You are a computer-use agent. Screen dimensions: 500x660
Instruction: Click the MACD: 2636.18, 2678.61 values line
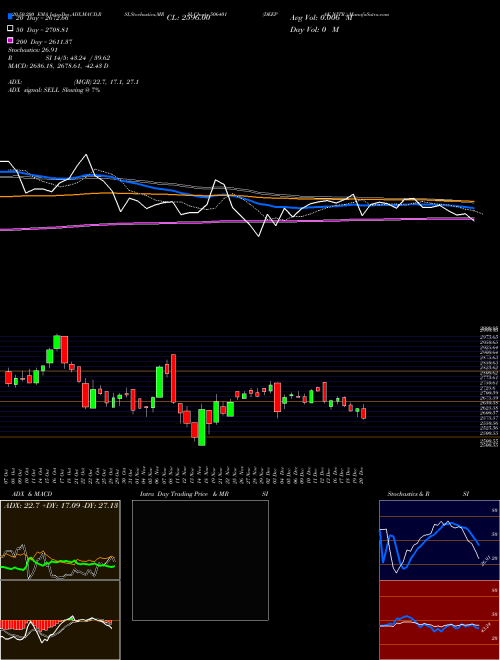[x=59, y=66]
